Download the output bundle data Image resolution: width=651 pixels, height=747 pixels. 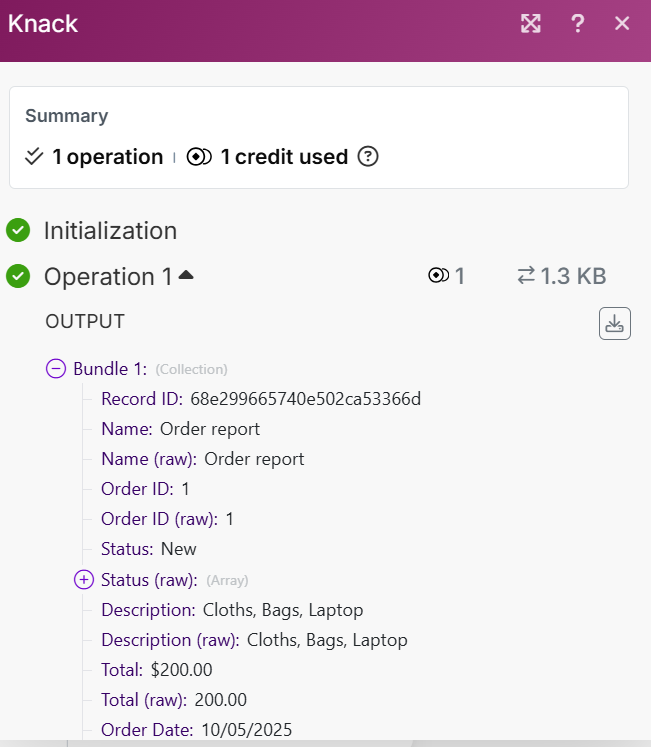click(x=615, y=324)
